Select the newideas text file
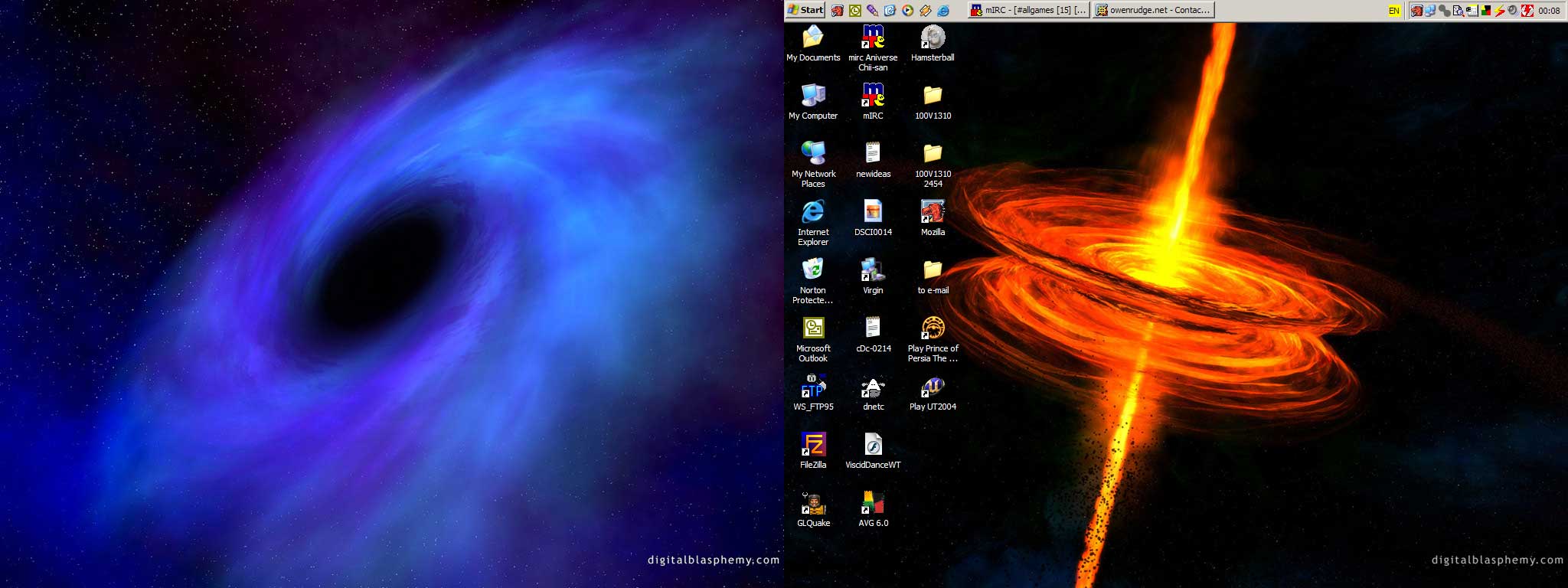This screenshot has height=588, width=1568. (873, 154)
